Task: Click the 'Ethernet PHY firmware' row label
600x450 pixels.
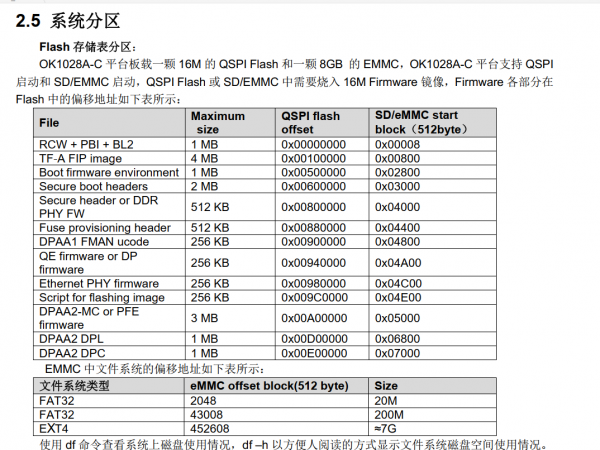Action: (98, 283)
